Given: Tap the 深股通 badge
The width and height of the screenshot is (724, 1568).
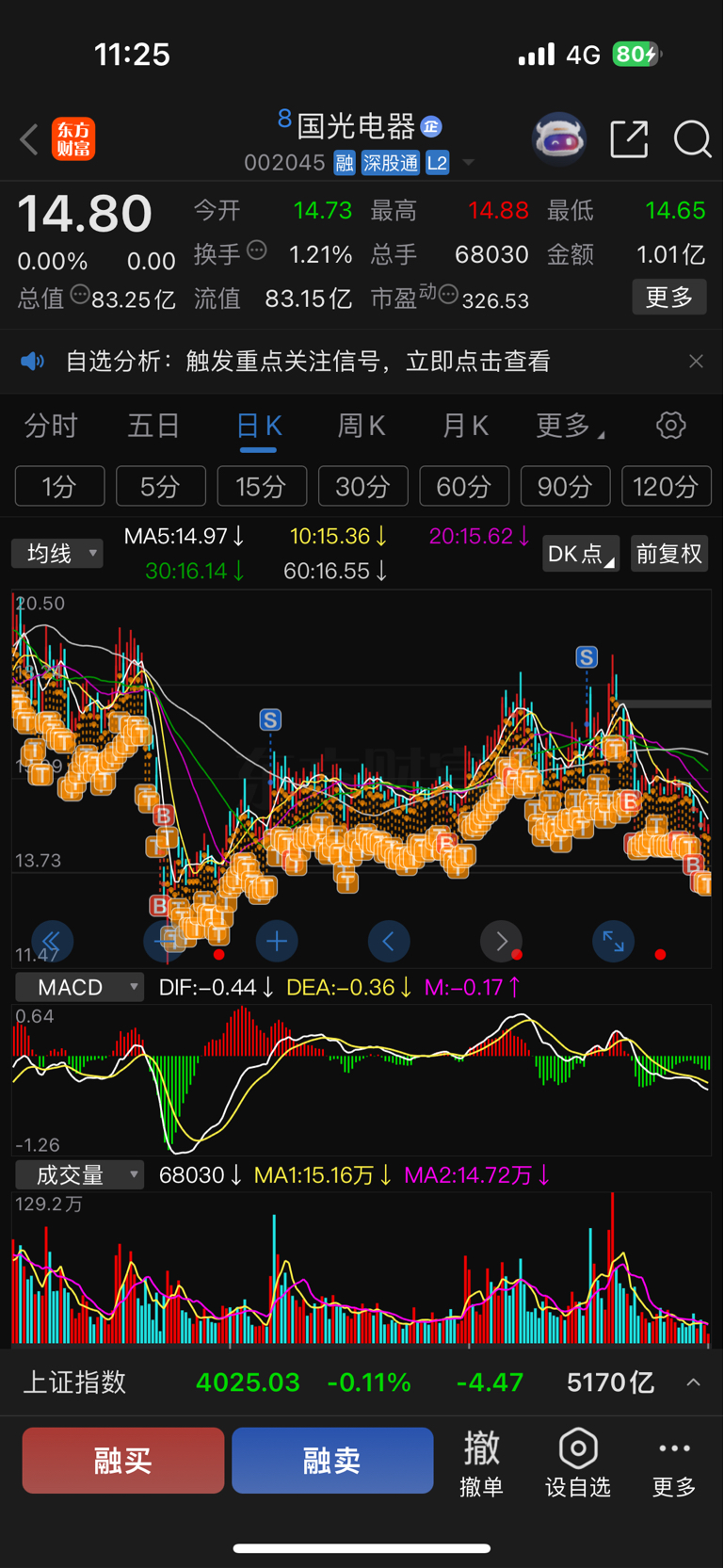Looking at the screenshot, I should [391, 163].
